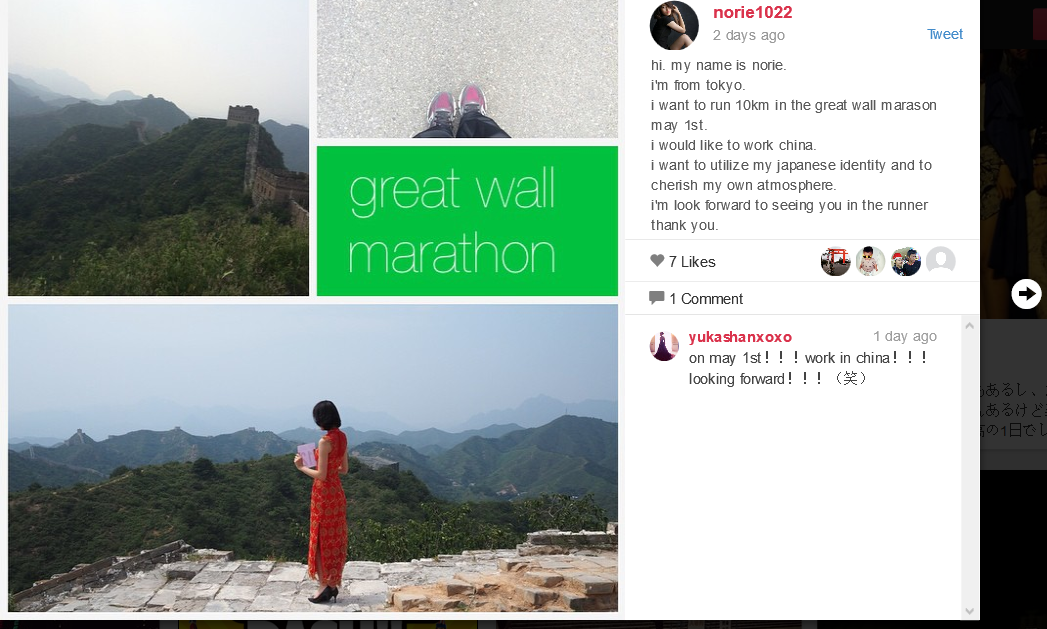Click the 7 Likes label
The height and width of the screenshot is (629, 1047).
pyautogui.click(x=692, y=262)
